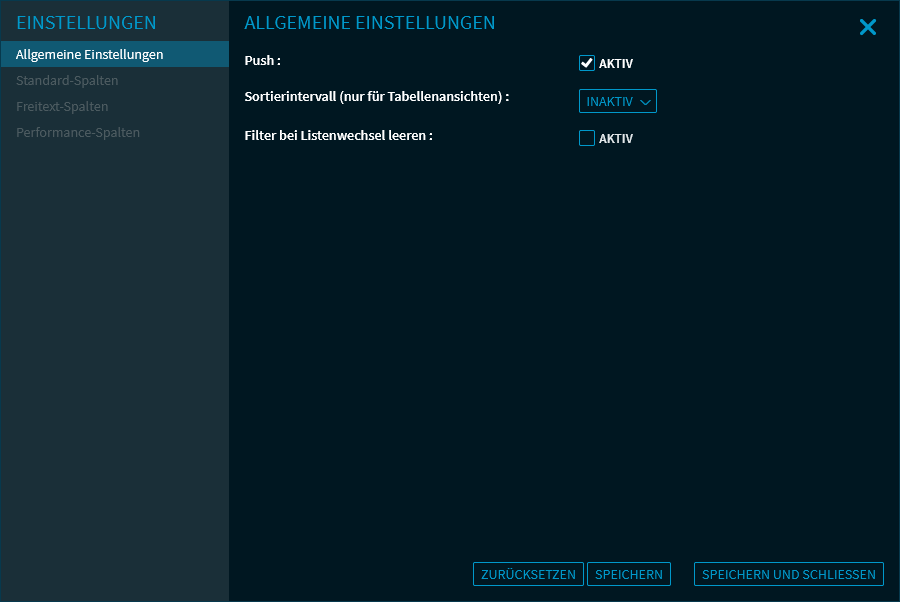Click Speichern und Schliessen

[788, 574]
